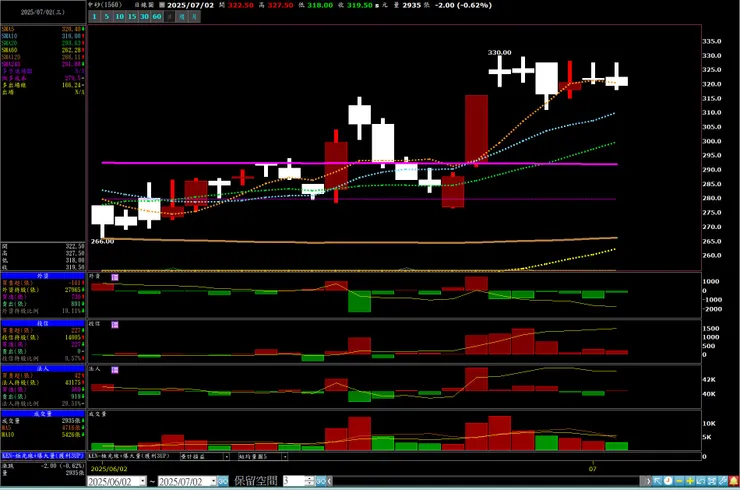Click the 保留空間 value field showing 3
The image size is (740, 490).
(x=294, y=481)
